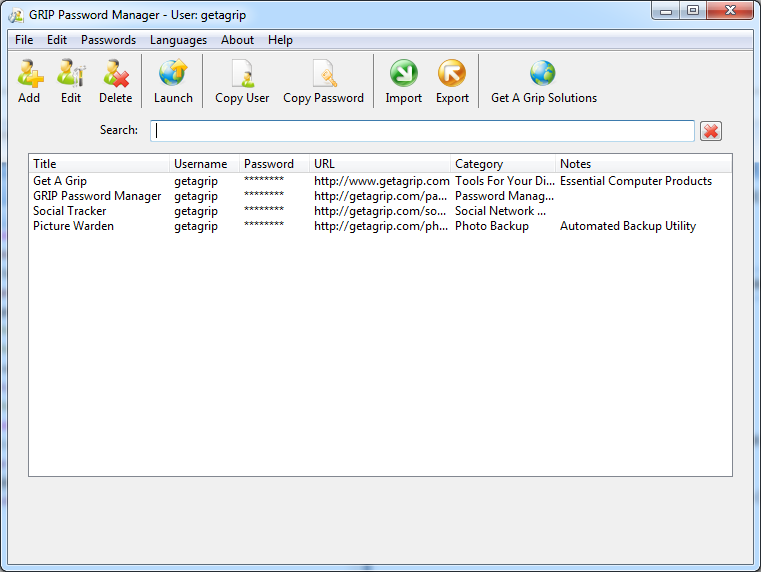
Task: Click the Copy User toolbar icon
Action: [242, 74]
